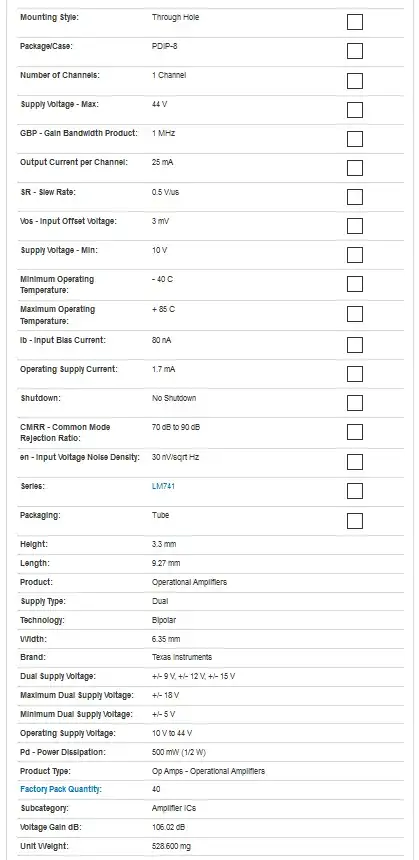Check the Operating Supply Current checkbox
Image resolution: width=419 pixels, height=860 pixels.
(x=355, y=374)
